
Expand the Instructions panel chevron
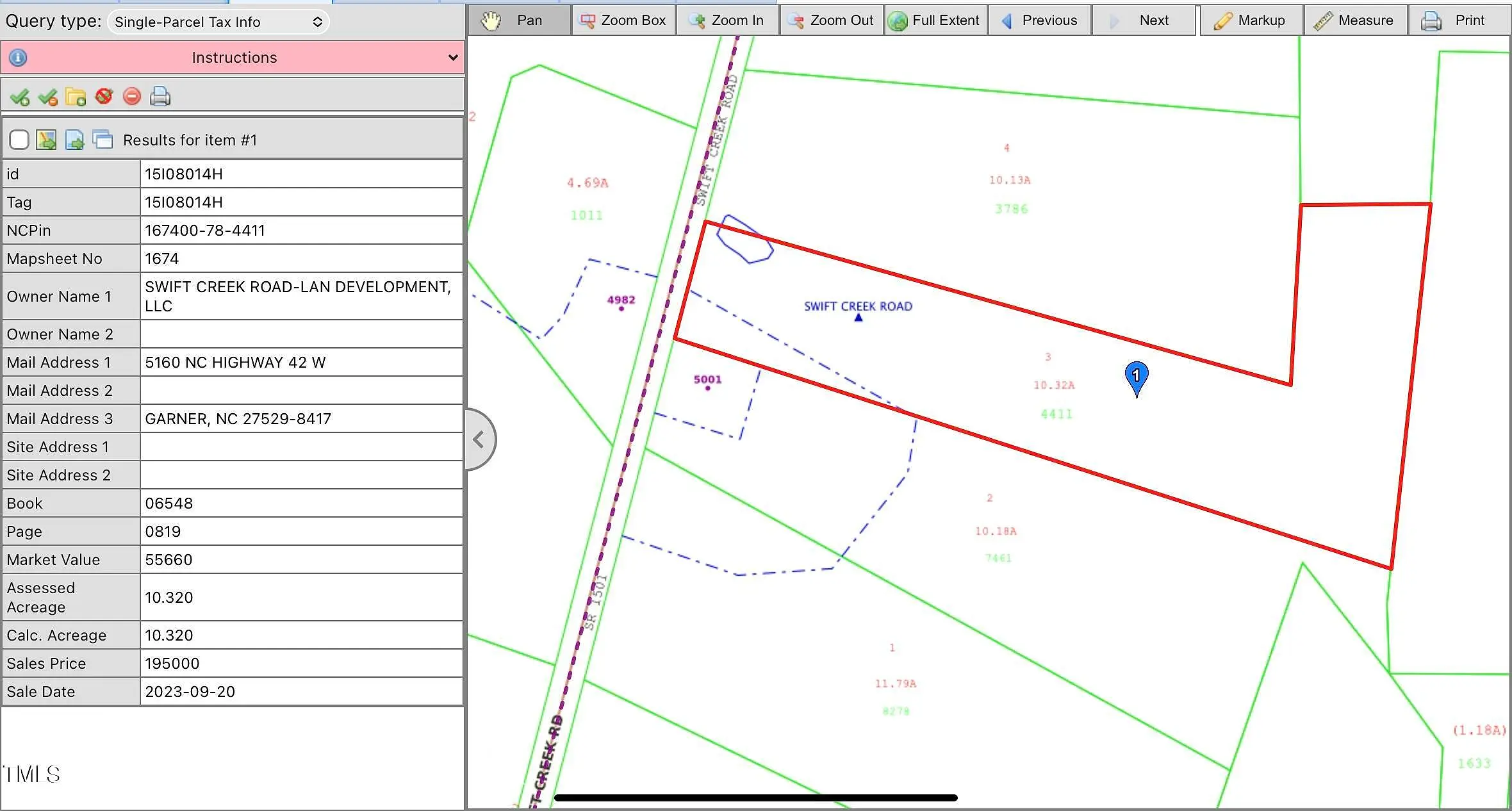click(453, 58)
